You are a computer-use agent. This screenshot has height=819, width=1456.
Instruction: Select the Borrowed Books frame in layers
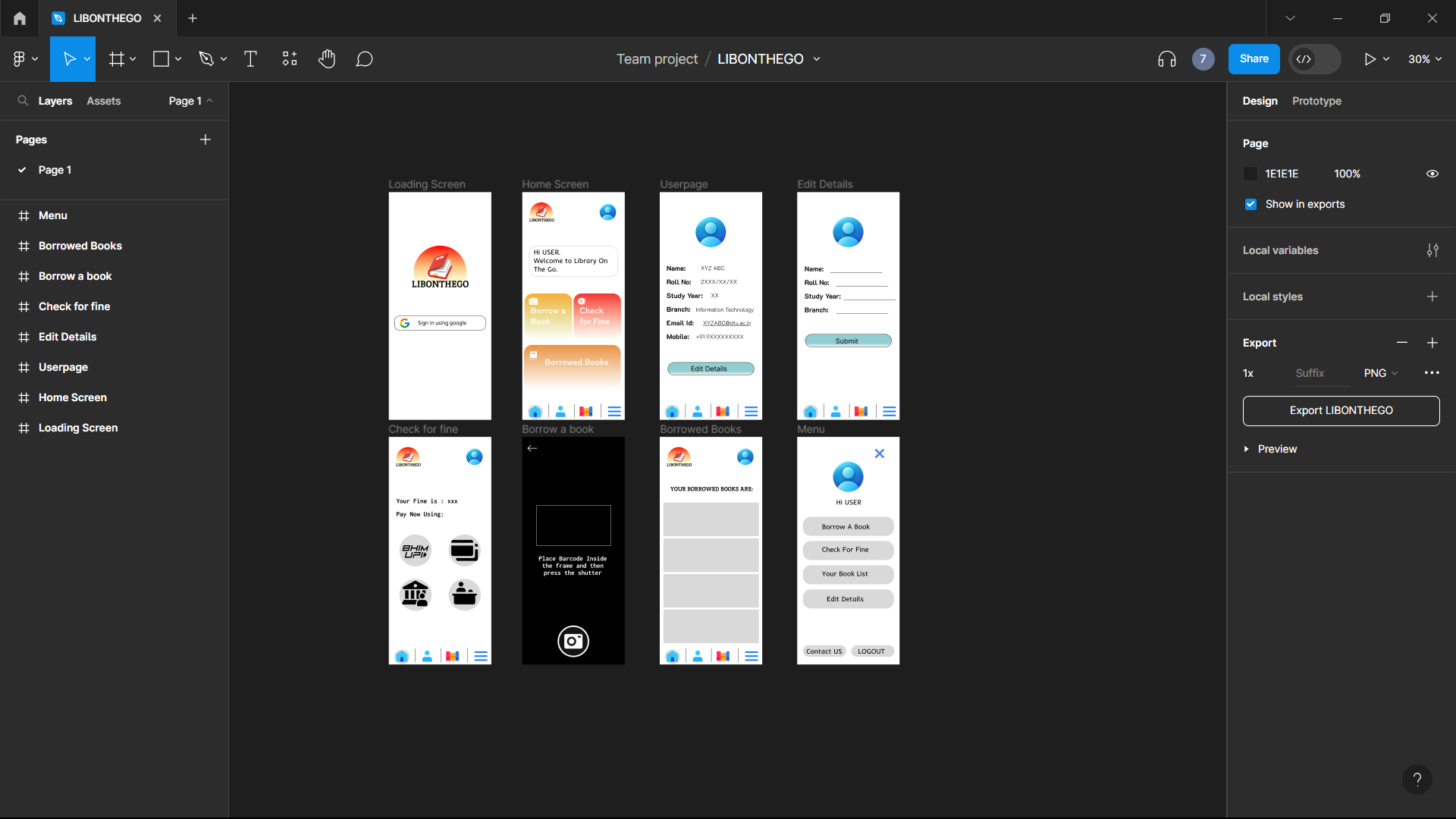coord(80,246)
